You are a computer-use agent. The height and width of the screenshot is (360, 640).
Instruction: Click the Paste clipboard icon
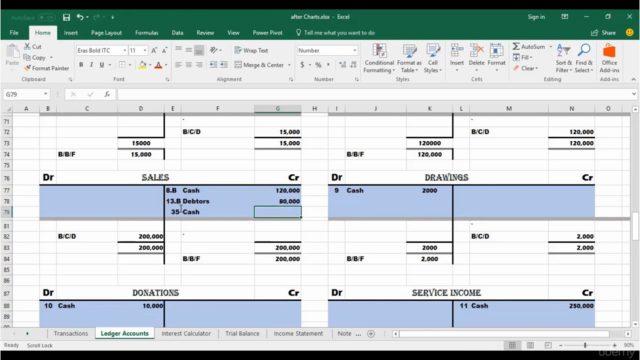(12, 52)
